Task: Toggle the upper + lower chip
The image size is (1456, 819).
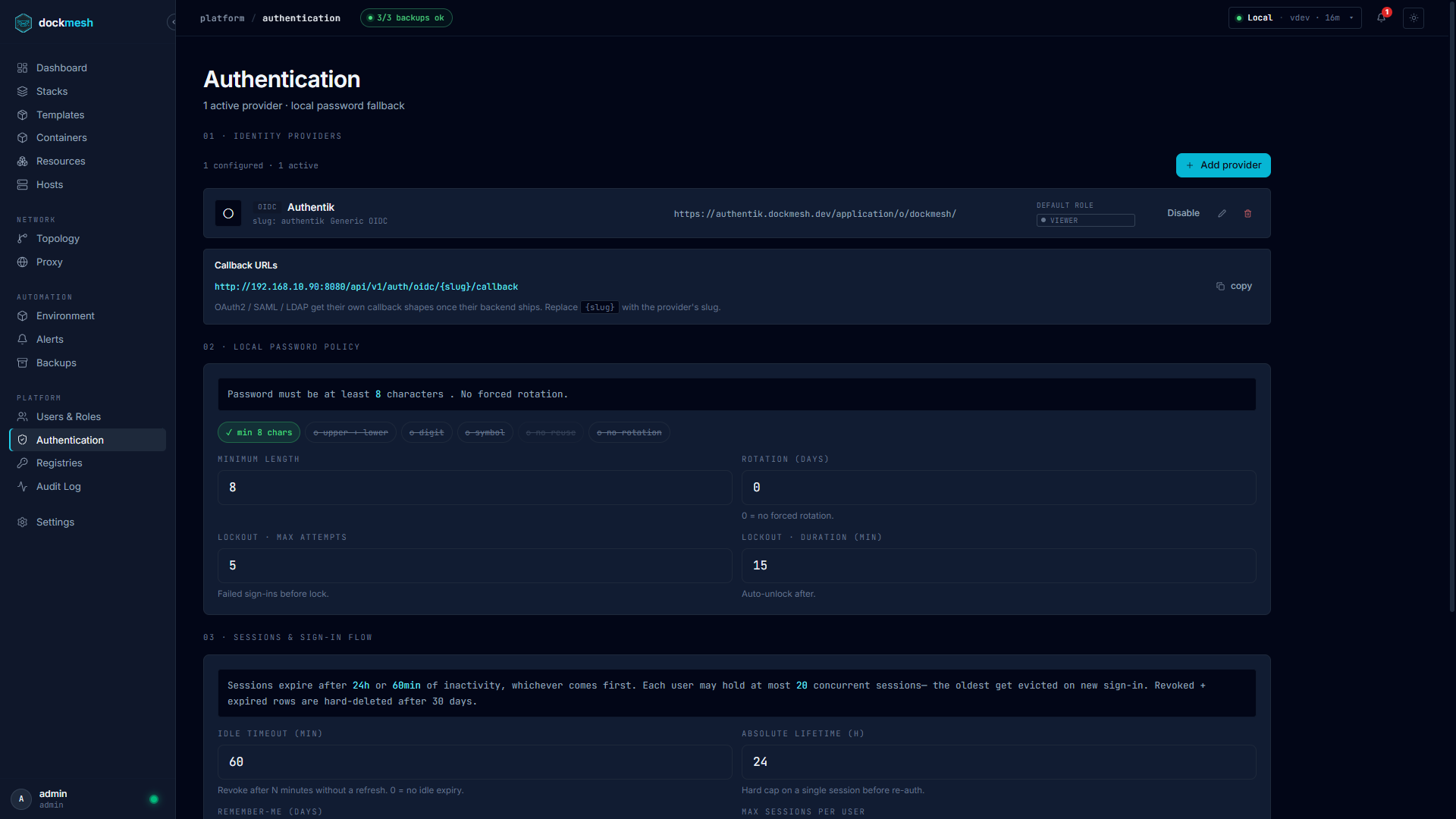Action: coord(350,432)
